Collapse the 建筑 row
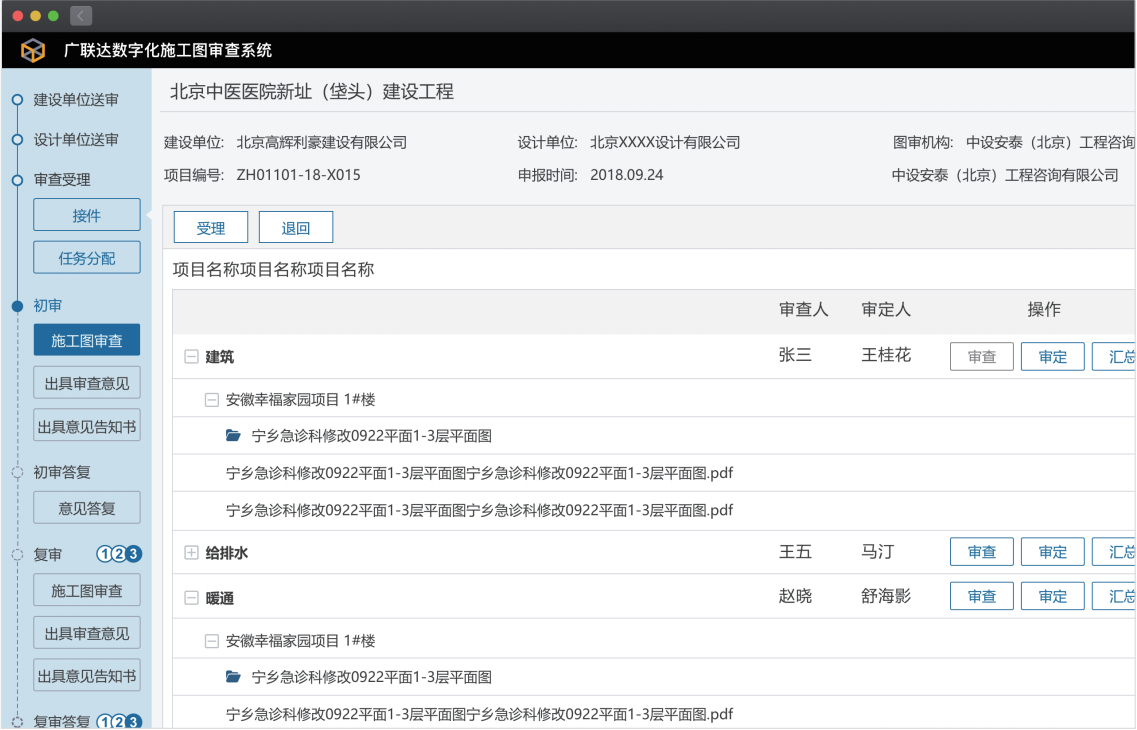1137x730 pixels. point(191,357)
